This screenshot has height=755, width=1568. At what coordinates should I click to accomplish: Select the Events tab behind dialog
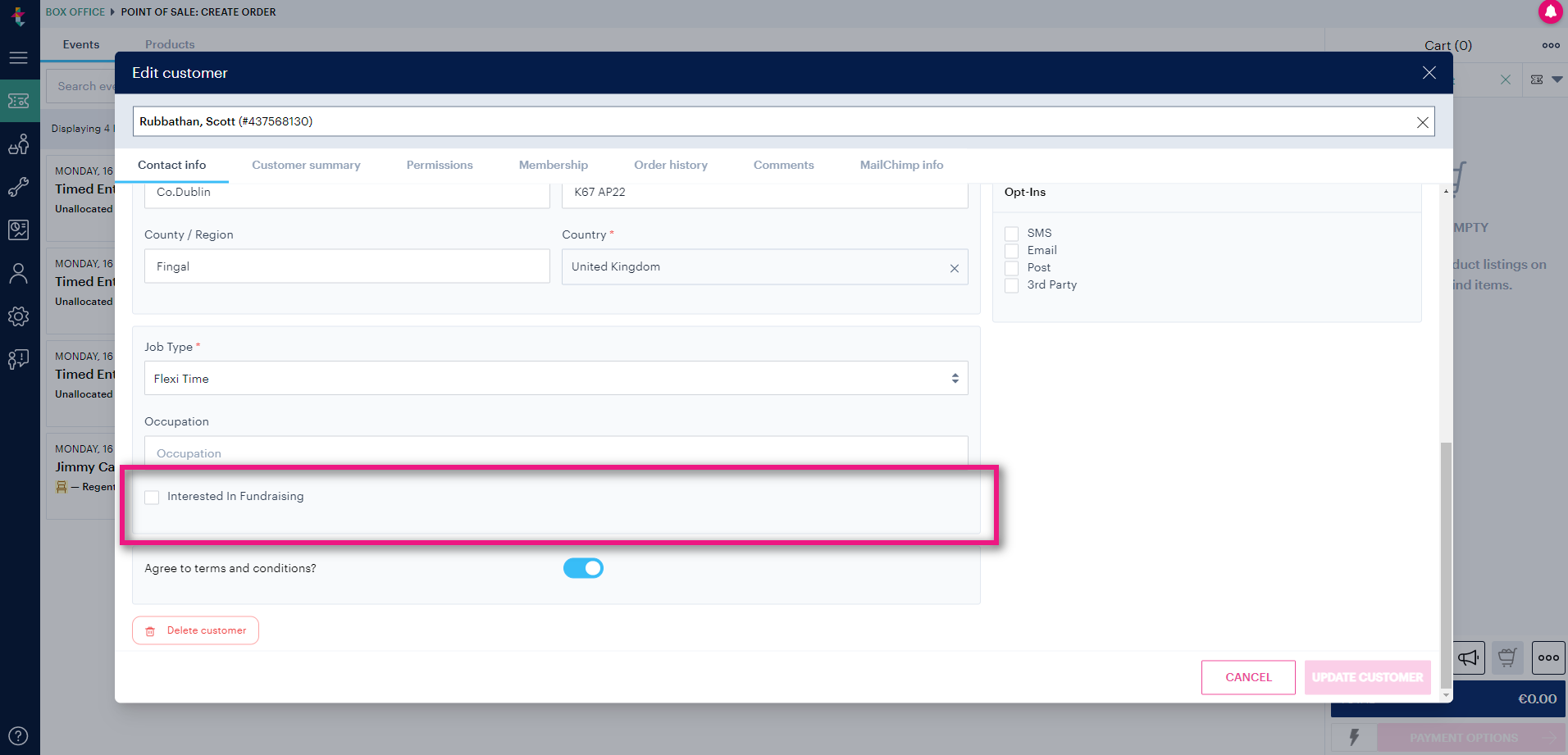(x=81, y=44)
